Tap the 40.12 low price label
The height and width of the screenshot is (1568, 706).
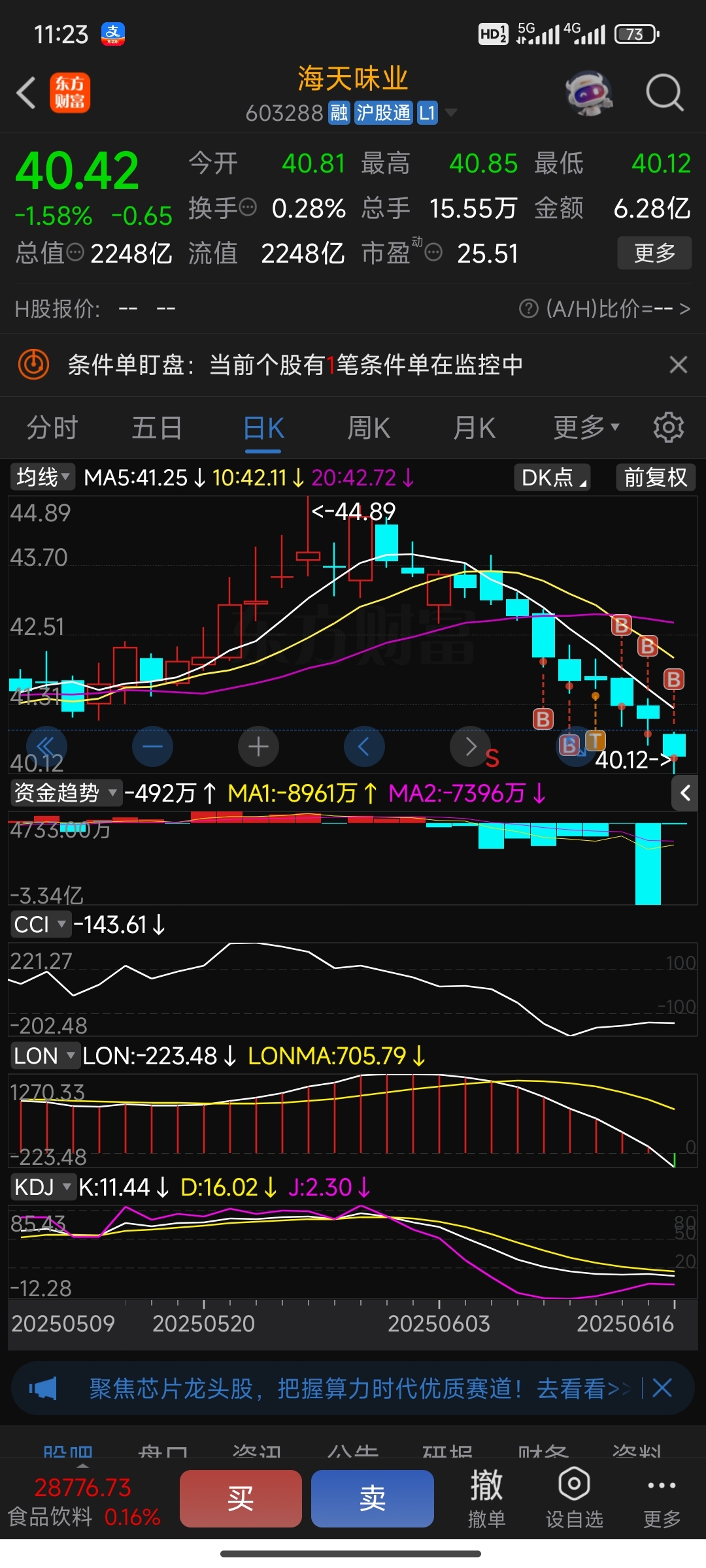(x=632, y=759)
